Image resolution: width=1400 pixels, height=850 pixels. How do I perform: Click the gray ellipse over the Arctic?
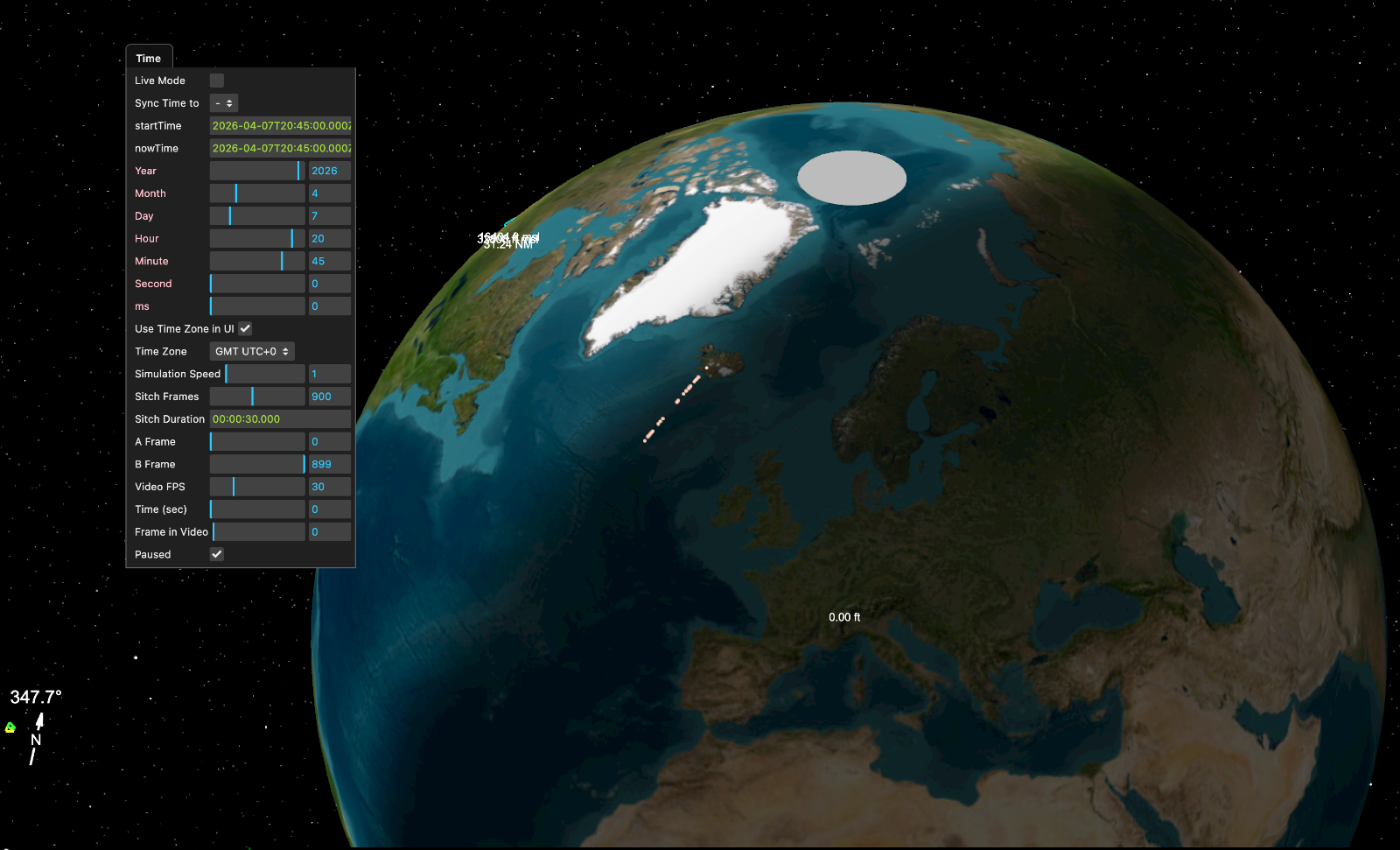(852, 178)
